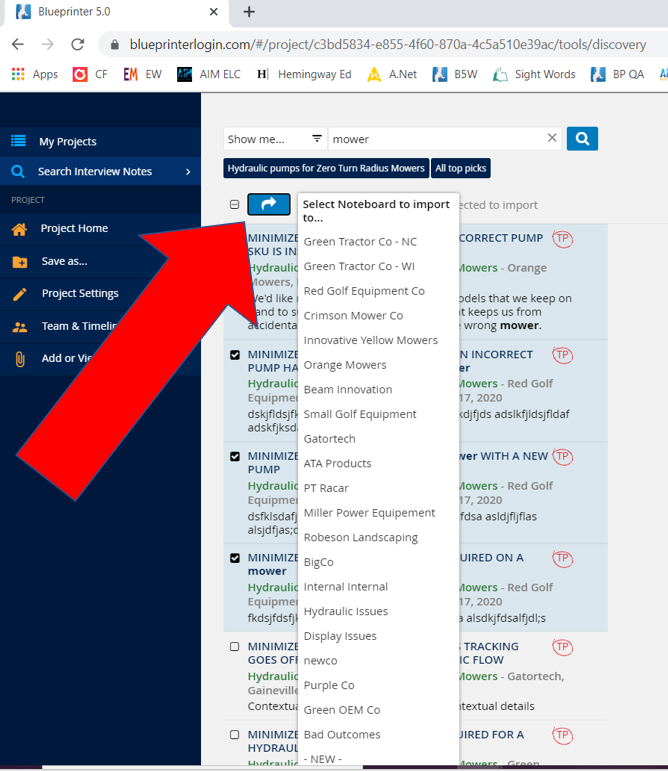Open the CF bookmark

(90, 74)
